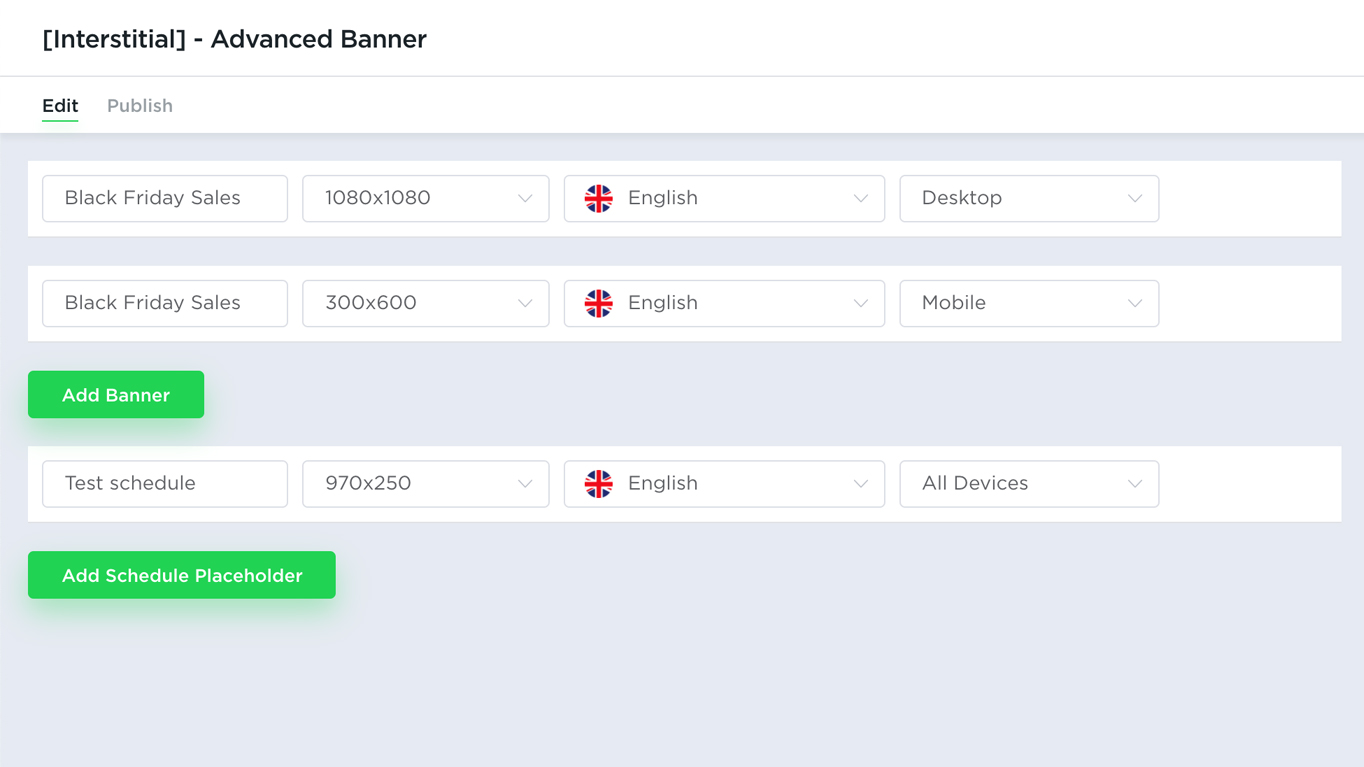Click the chevron arrow in the All Devices dropdown
1364x767 pixels.
1135,484
